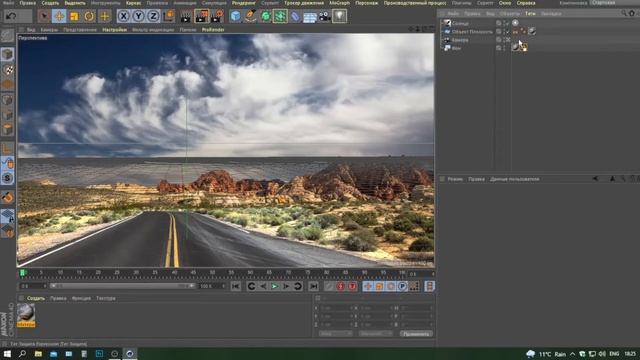640x360 pixels.
Task: Toggle the coordinate system icon
Action: [169, 16]
